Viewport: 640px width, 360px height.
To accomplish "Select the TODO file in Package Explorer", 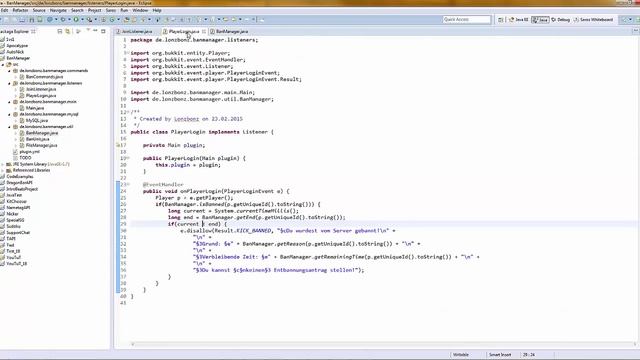I will click(x=25, y=158).
